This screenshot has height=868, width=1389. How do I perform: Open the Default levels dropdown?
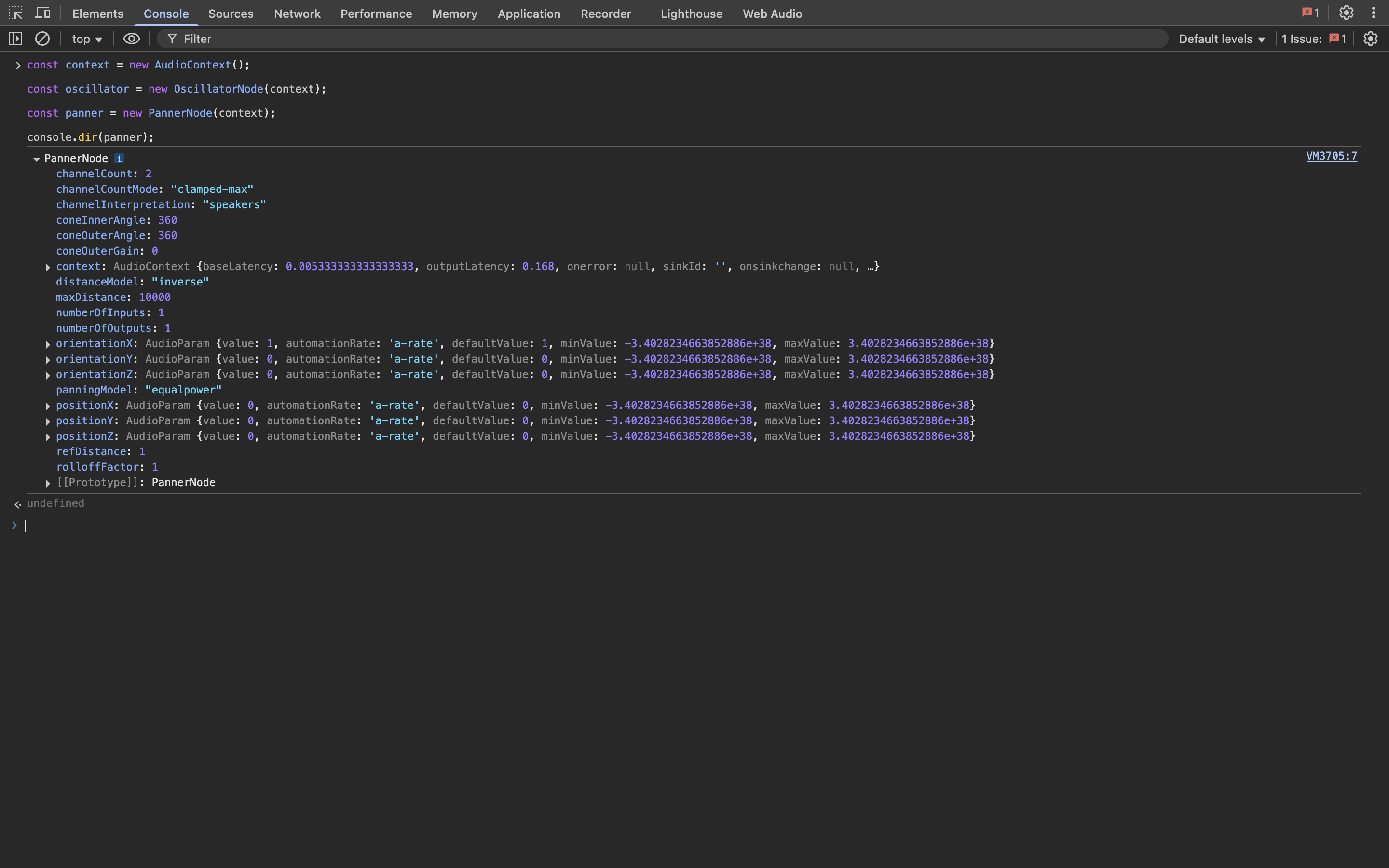(x=1222, y=39)
